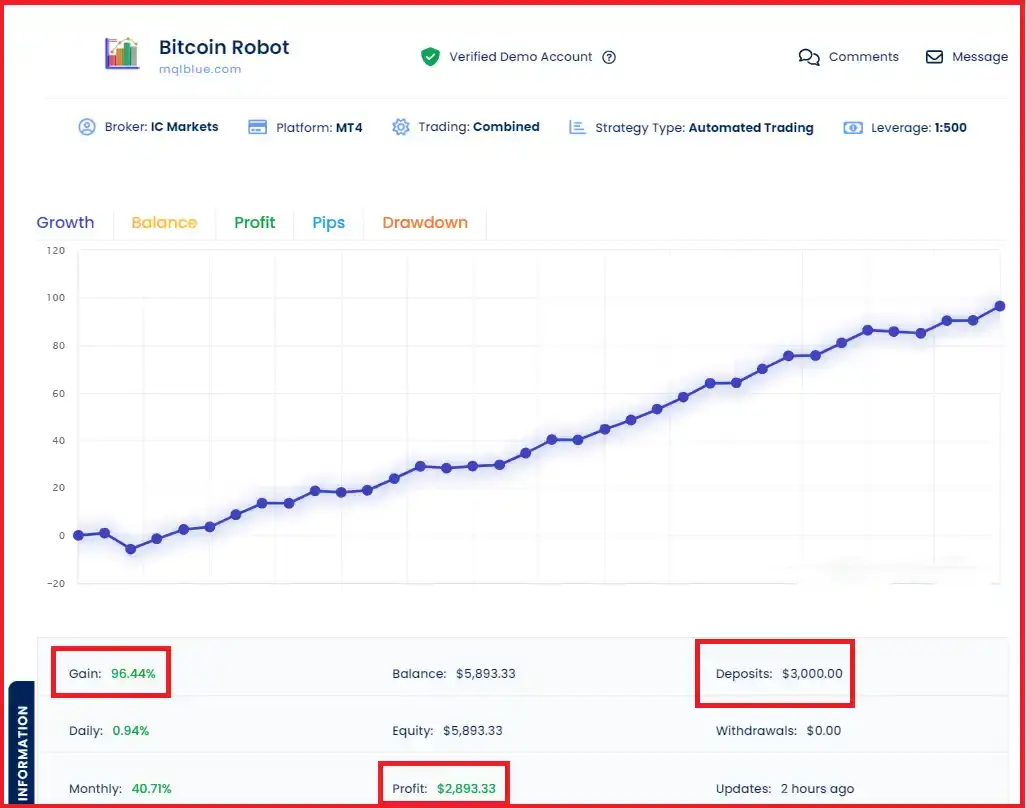Select the vertical INFORMATION side tab
Viewport: 1026px width, 808px height.
[23, 745]
